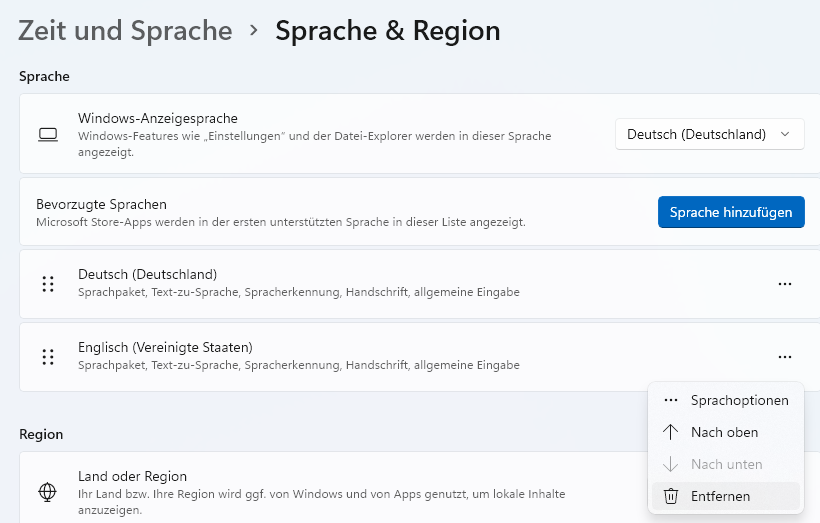Choose Sprachoptionen from the context menu
Viewport: 820px width, 523px height.
pos(739,400)
